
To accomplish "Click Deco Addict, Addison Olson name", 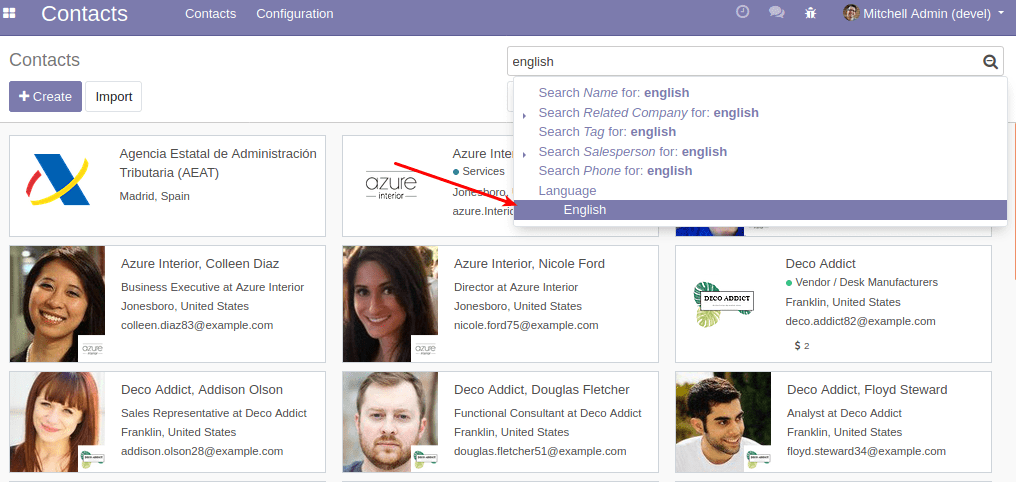I will point(202,389).
